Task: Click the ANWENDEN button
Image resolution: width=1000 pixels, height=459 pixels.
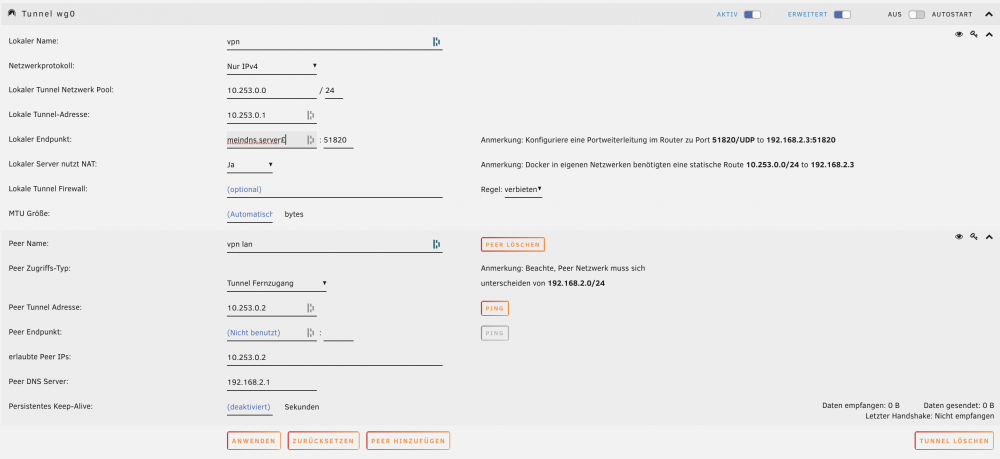Action: (254, 441)
